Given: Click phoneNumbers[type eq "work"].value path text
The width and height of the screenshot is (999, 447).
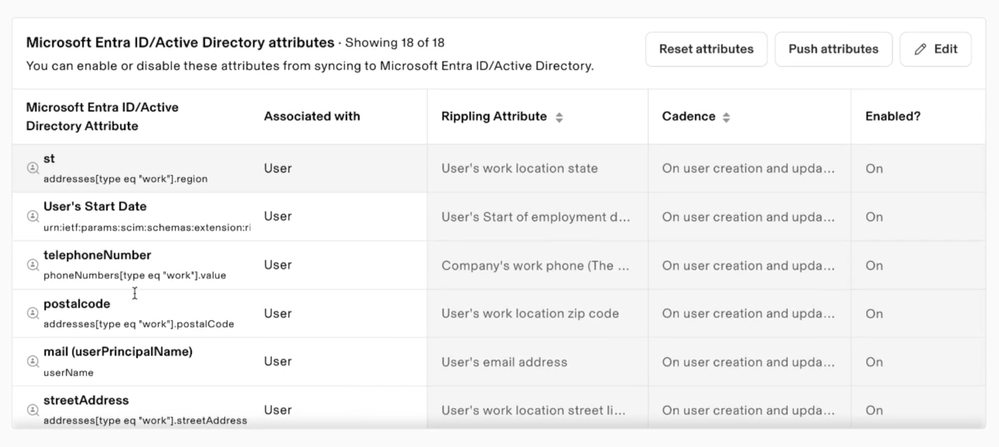Looking at the screenshot, I should (x=134, y=276).
